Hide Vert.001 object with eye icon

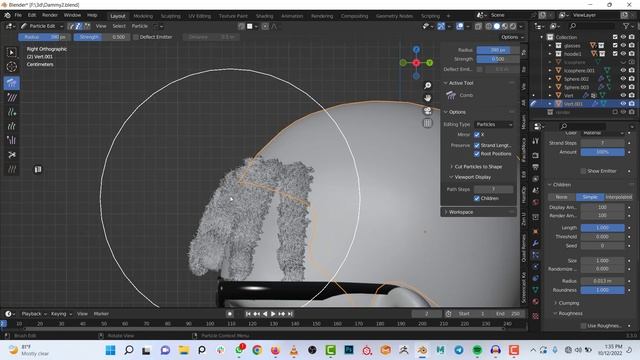point(623,104)
